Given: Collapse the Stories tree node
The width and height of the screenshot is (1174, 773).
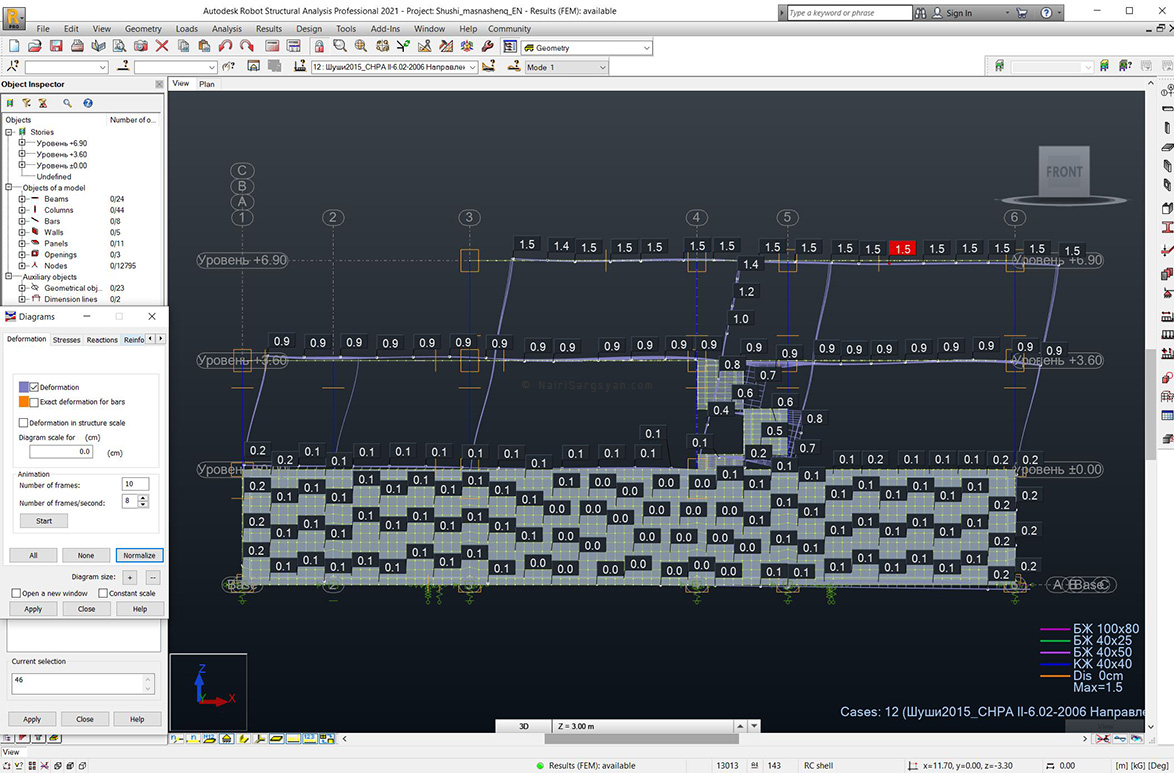Looking at the screenshot, I should pos(10,132).
